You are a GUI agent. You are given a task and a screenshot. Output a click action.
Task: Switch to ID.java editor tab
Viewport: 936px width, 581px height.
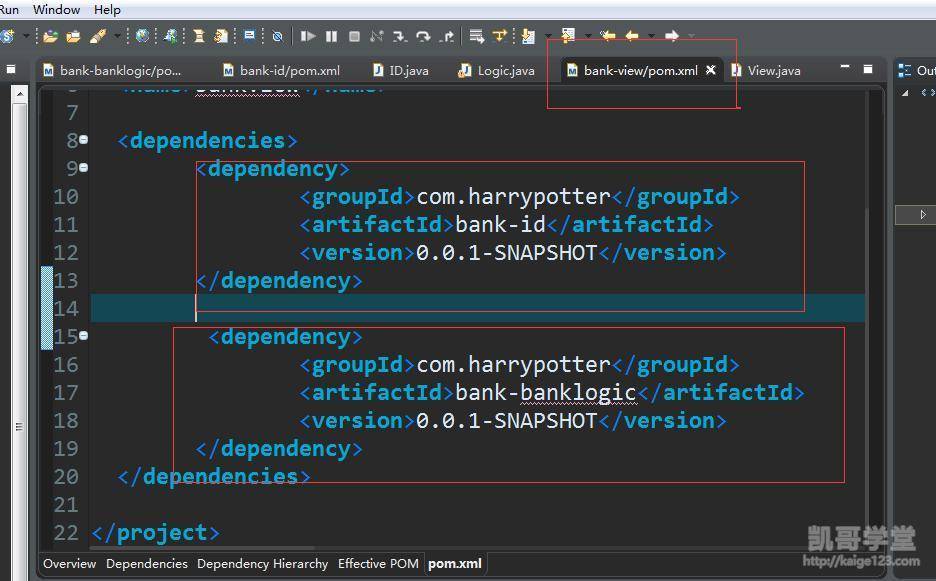[x=401, y=70]
